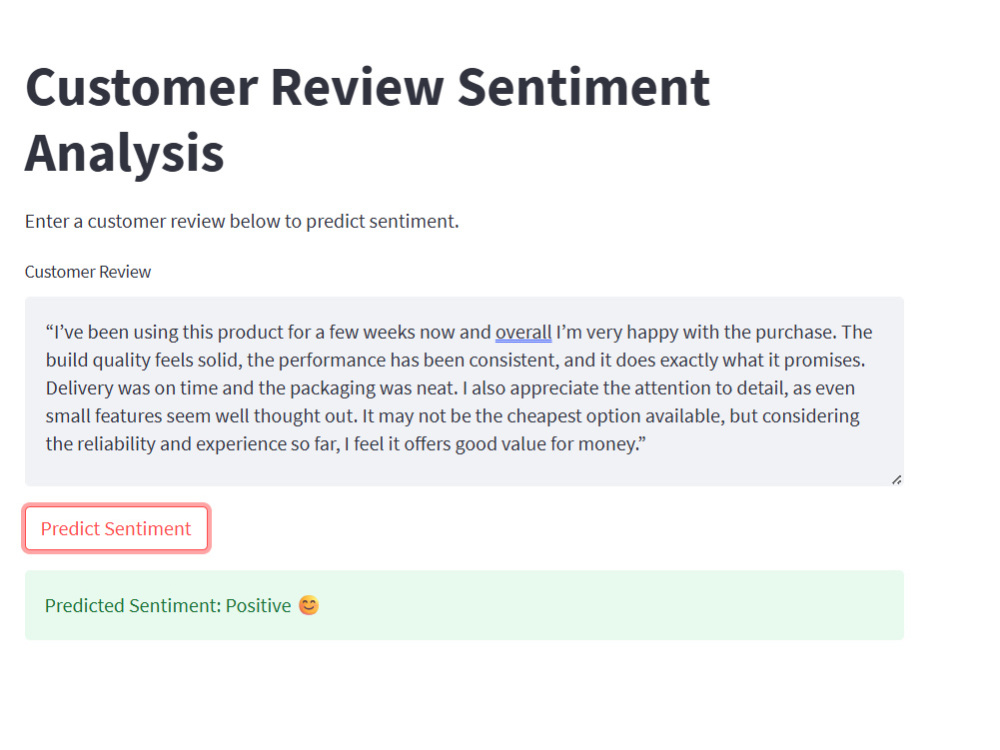
Task: Click the Customer Review field label
Action: [x=88, y=272]
